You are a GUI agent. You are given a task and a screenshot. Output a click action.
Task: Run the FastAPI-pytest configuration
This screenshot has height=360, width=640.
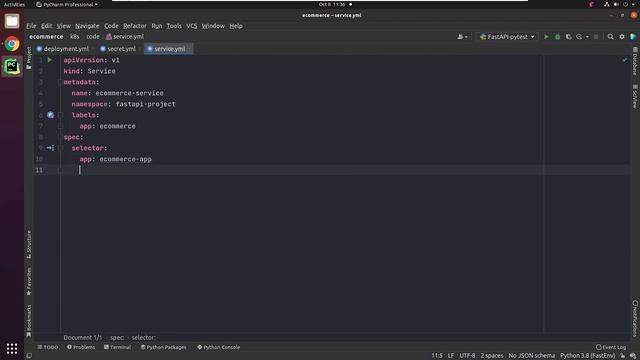point(546,37)
